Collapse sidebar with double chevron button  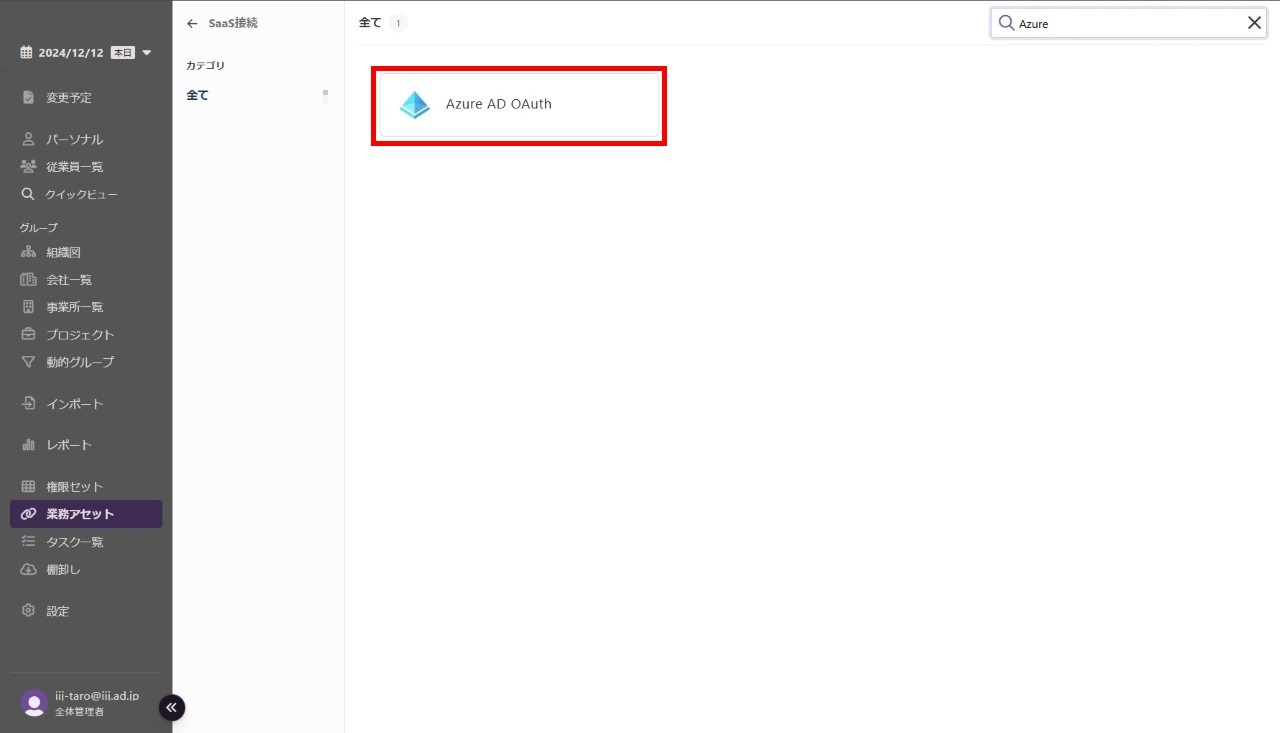click(x=171, y=707)
